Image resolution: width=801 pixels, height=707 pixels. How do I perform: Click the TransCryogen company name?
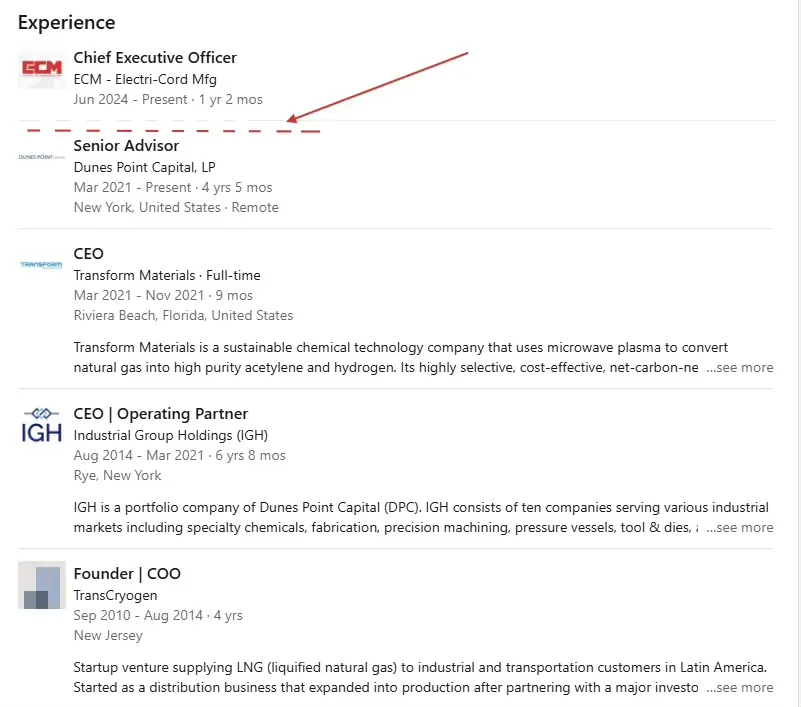tap(115, 595)
